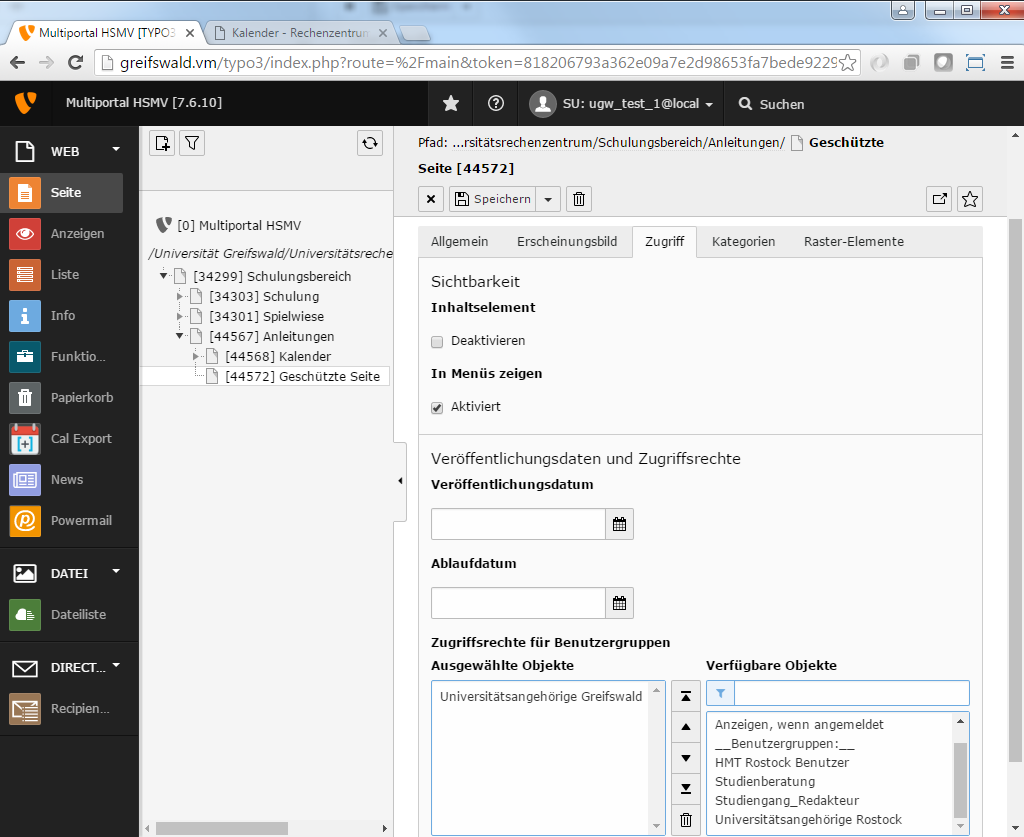Open the bookmarks star in top bar
The image size is (1024, 837).
tap(451, 103)
